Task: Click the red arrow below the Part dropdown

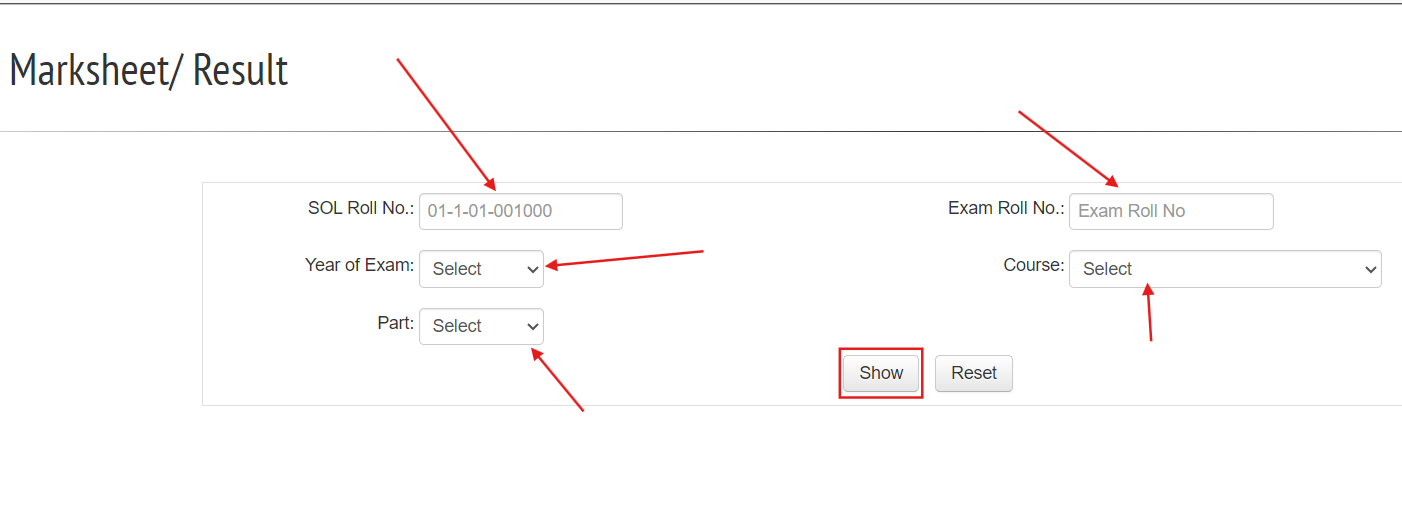Action: [558, 379]
